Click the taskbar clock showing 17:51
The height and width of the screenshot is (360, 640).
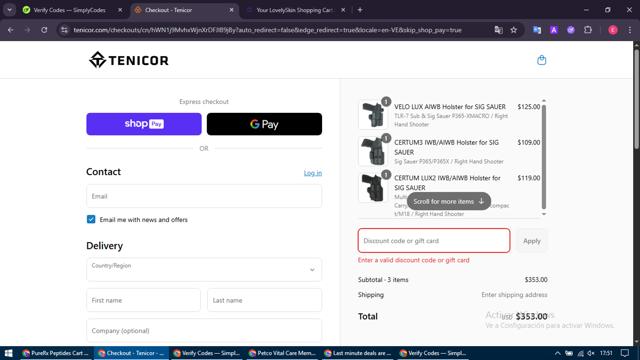(x=606, y=353)
